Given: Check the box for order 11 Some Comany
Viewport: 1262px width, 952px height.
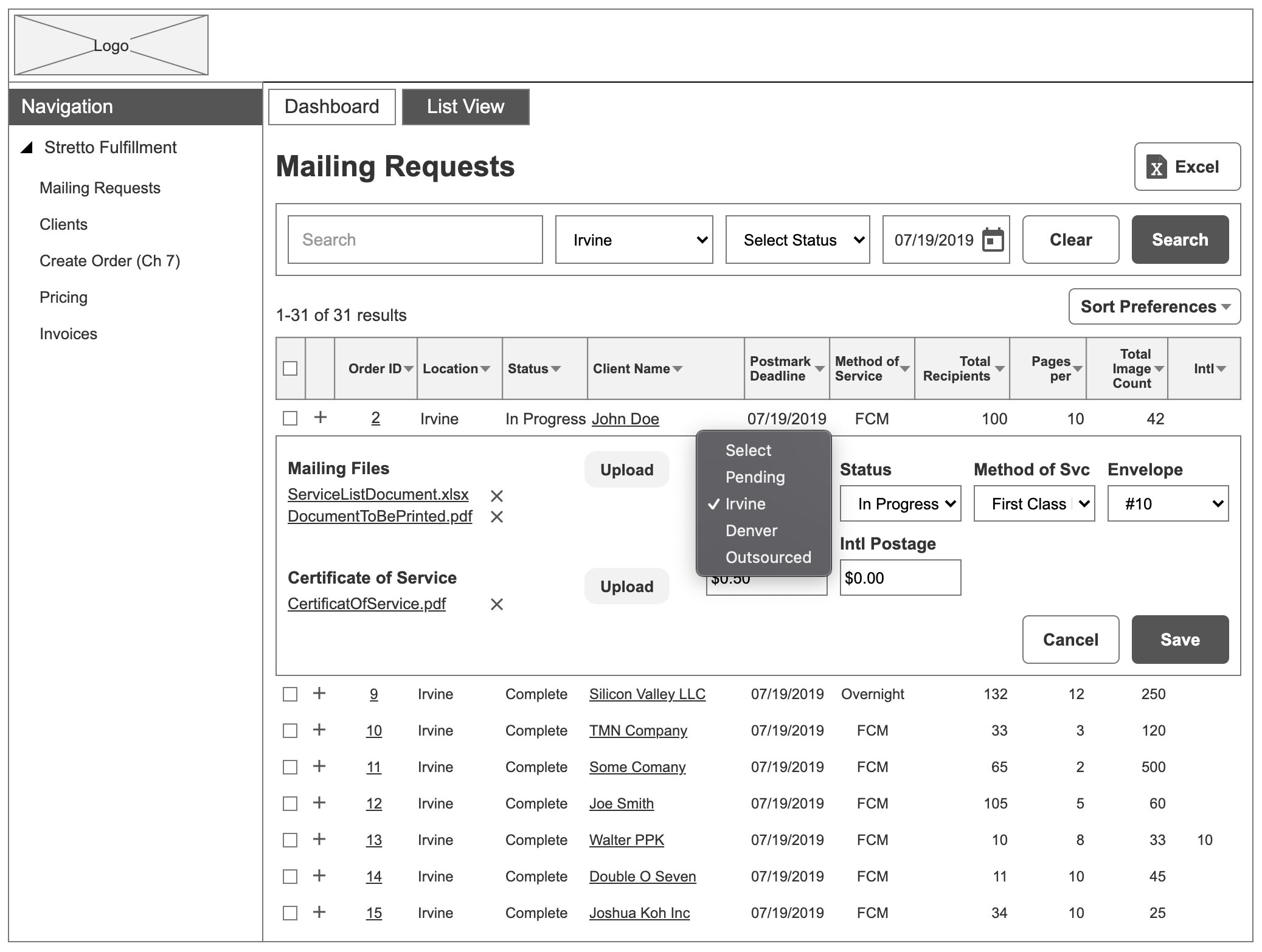Looking at the screenshot, I should 290,767.
